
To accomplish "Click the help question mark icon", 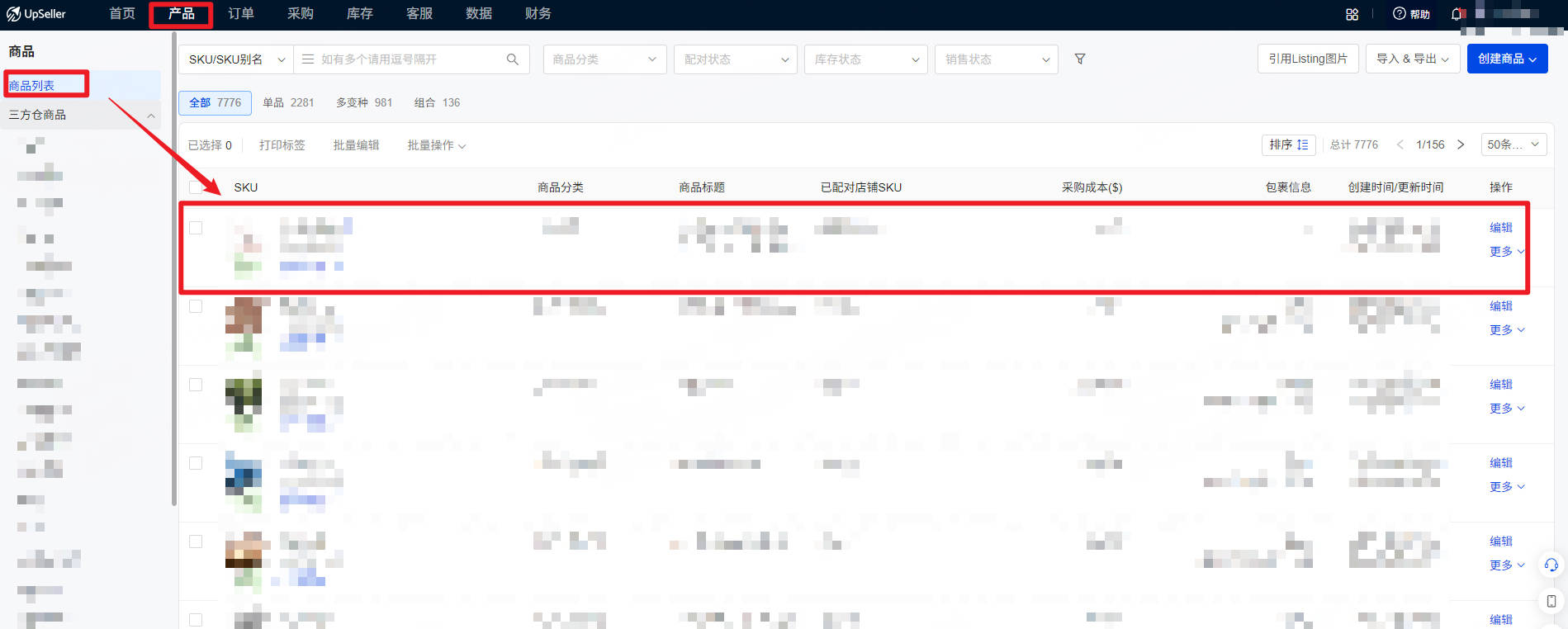I will click(1399, 13).
